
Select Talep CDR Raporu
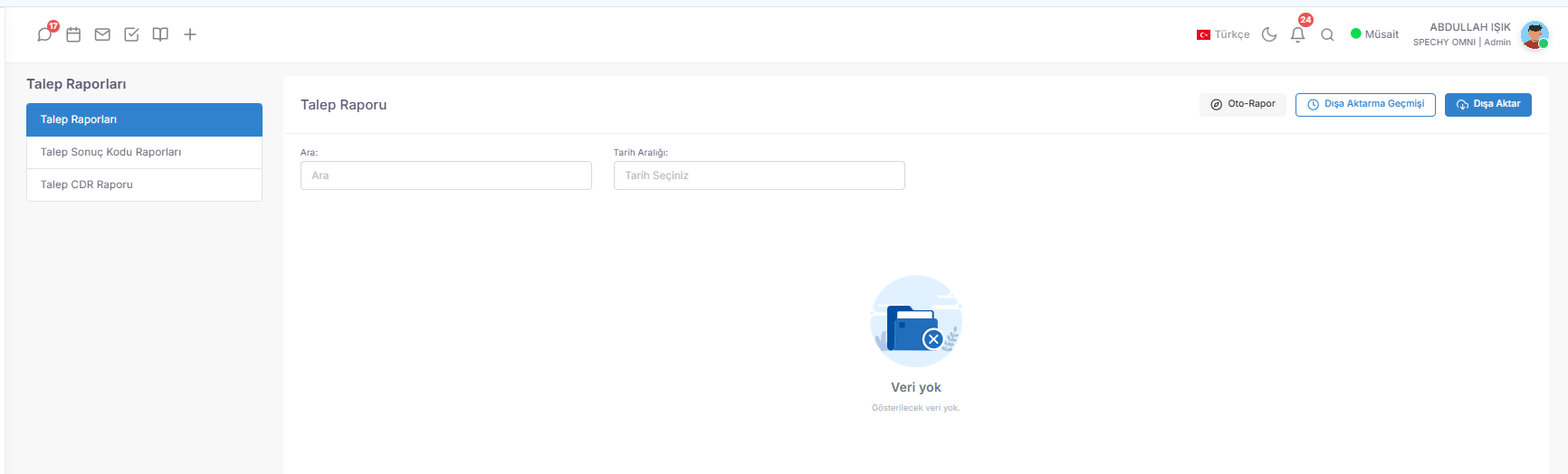(x=144, y=185)
